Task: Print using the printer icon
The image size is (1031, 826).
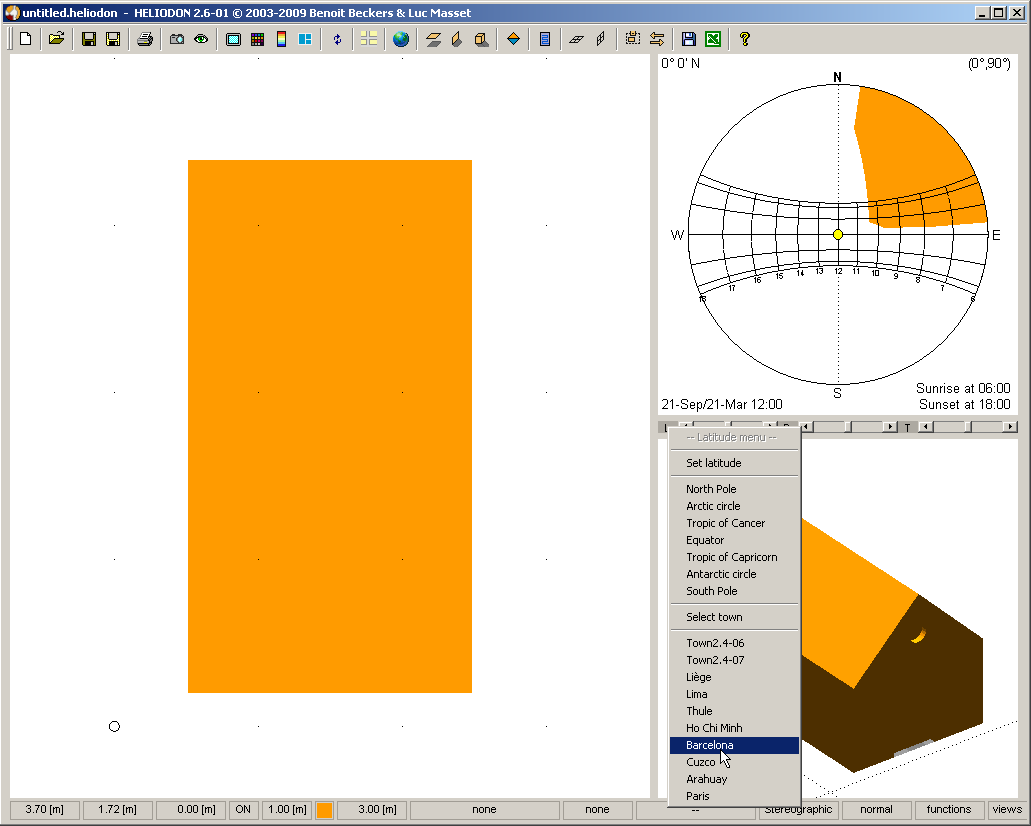Action: pyautogui.click(x=145, y=39)
